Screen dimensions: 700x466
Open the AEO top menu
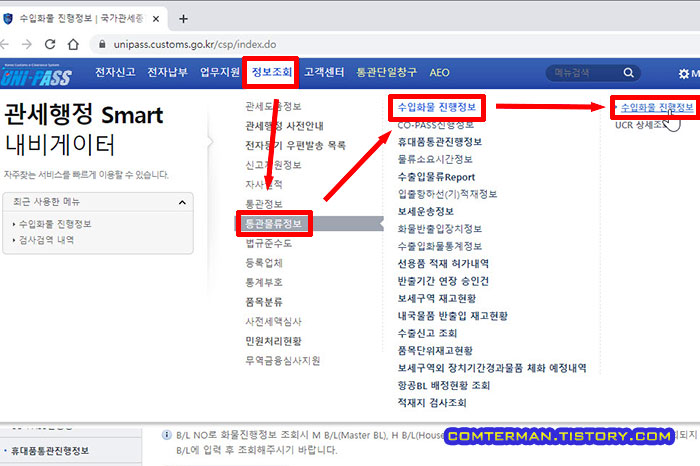[439, 72]
